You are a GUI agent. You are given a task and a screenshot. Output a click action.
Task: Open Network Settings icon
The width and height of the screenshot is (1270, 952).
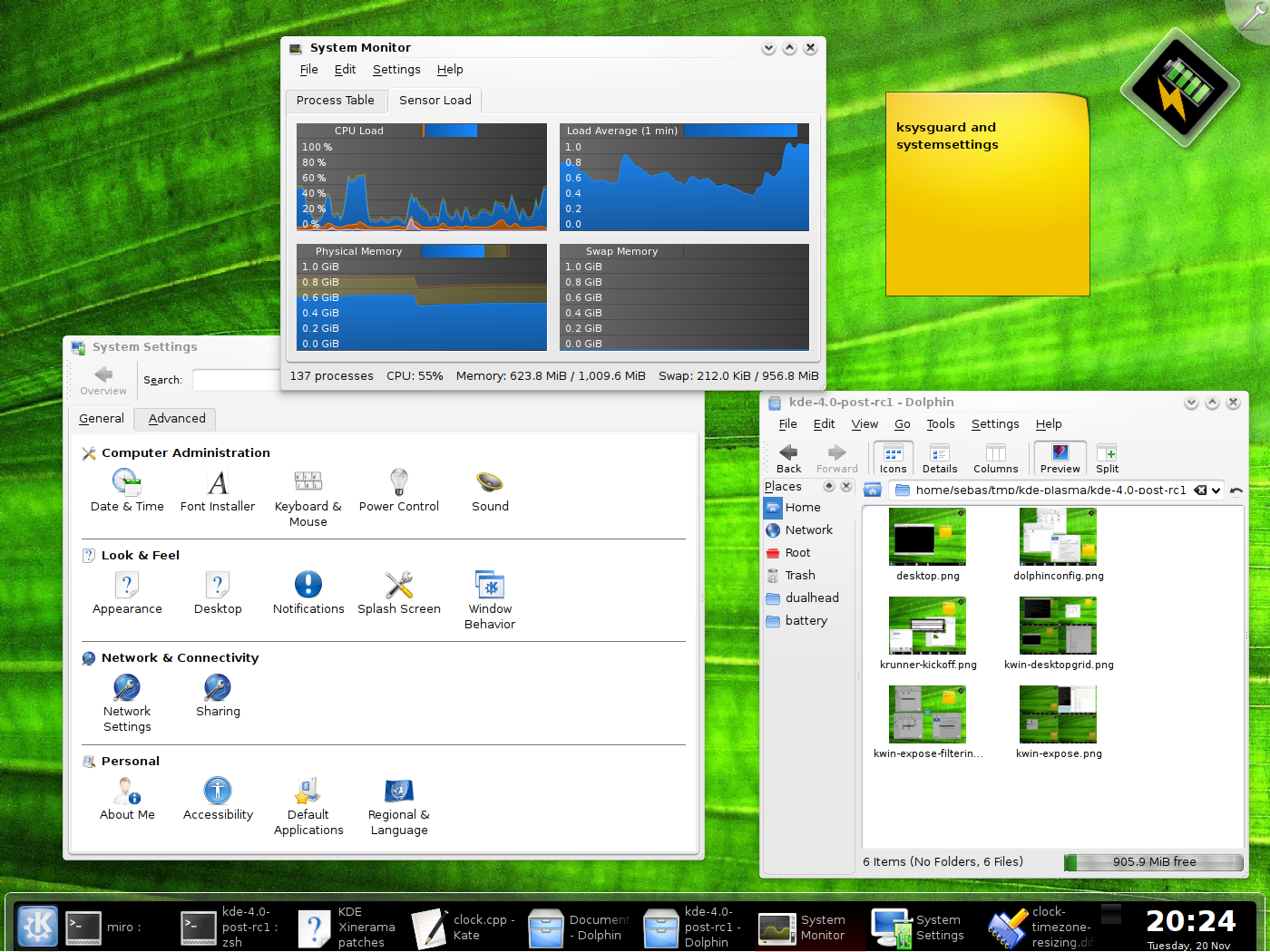(127, 703)
